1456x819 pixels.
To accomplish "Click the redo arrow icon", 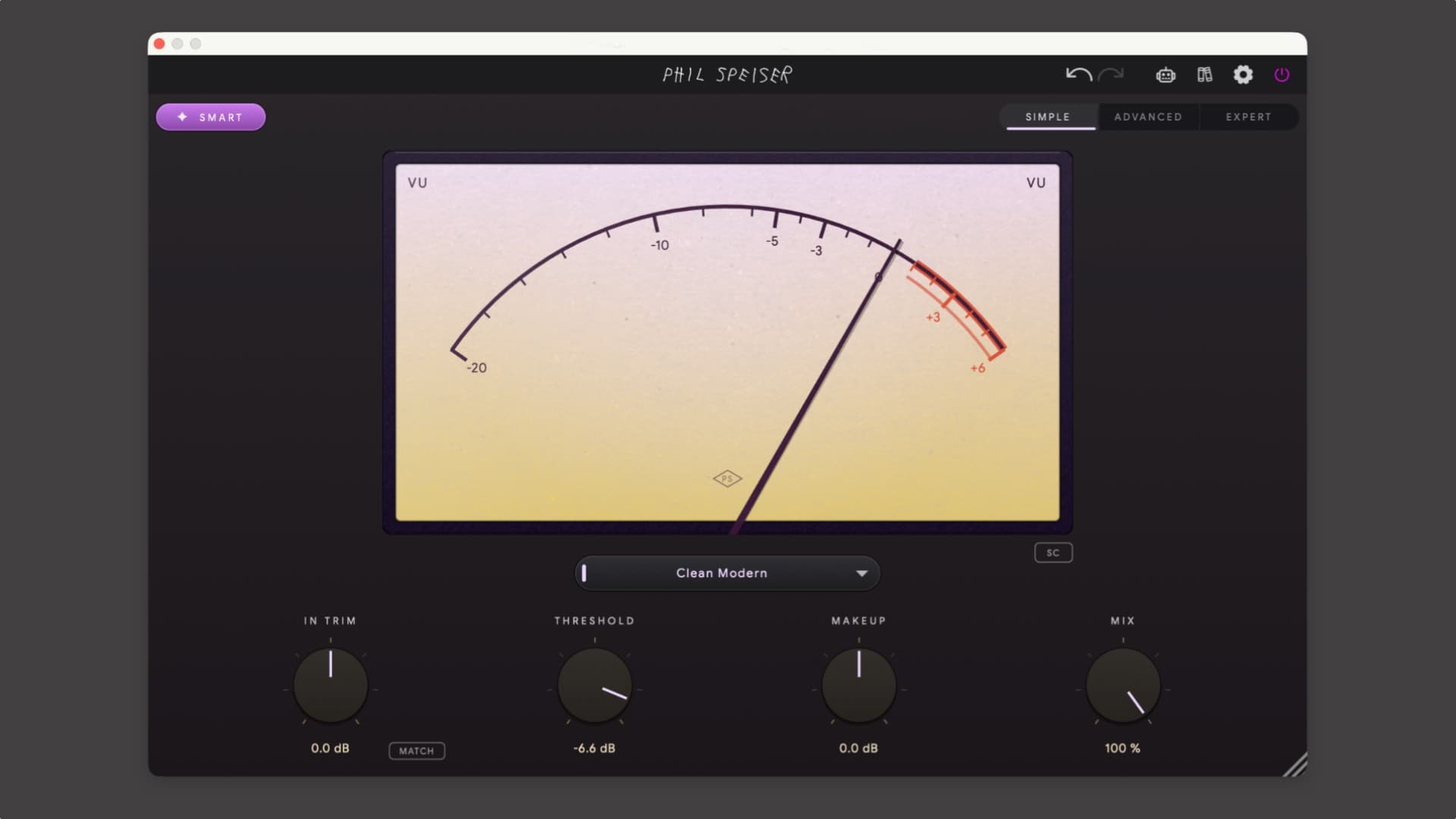I will coord(1111,74).
